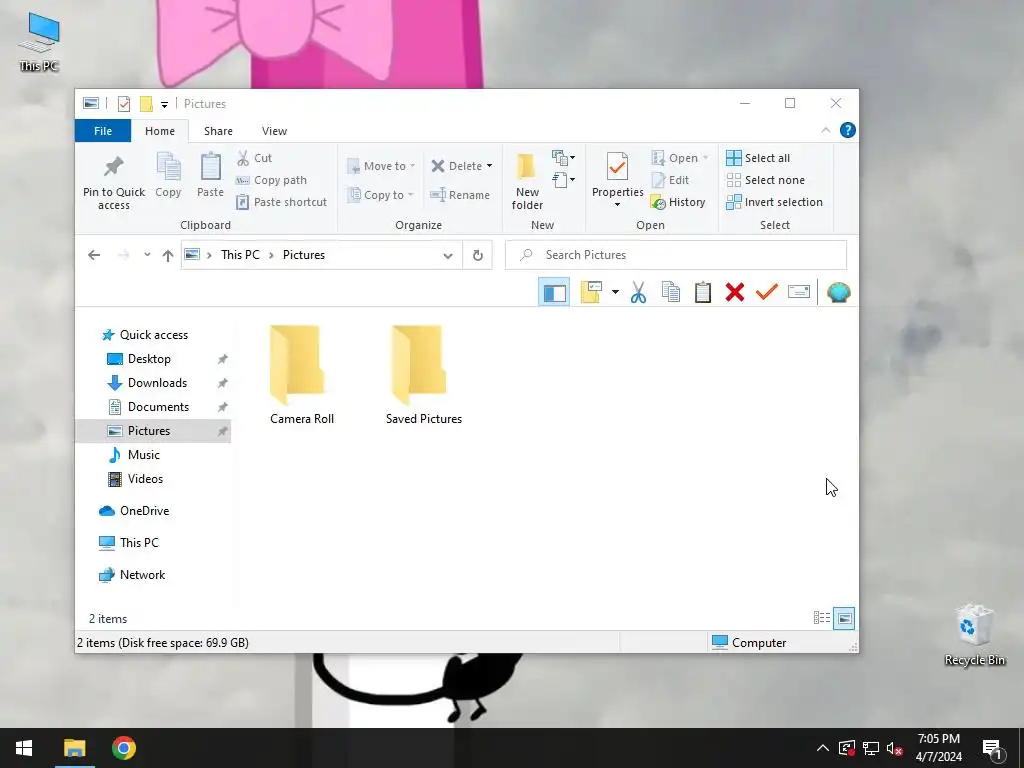1024x768 pixels.
Task: Open the recent locations dropdown arrow
Action: [148, 255]
